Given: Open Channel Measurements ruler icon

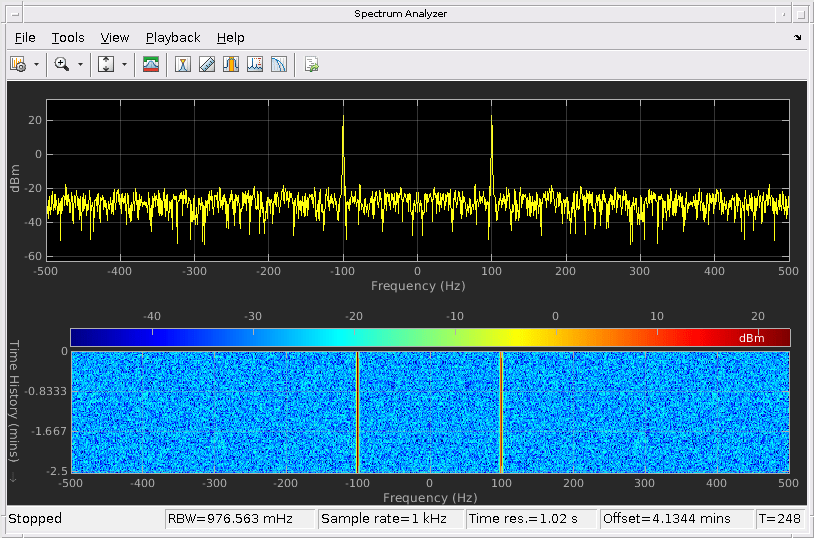Looking at the screenshot, I should (207, 64).
